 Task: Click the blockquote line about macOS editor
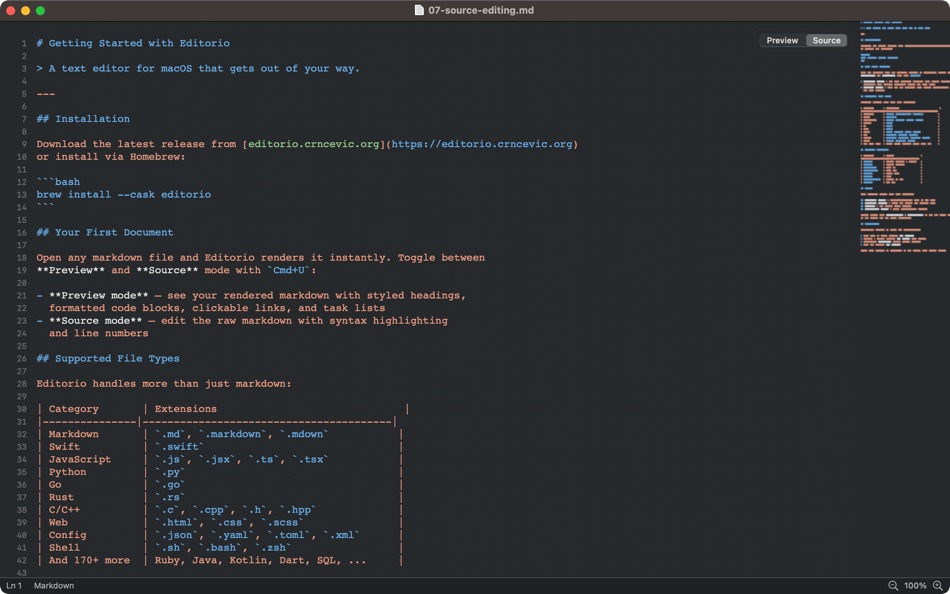click(198, 68)
